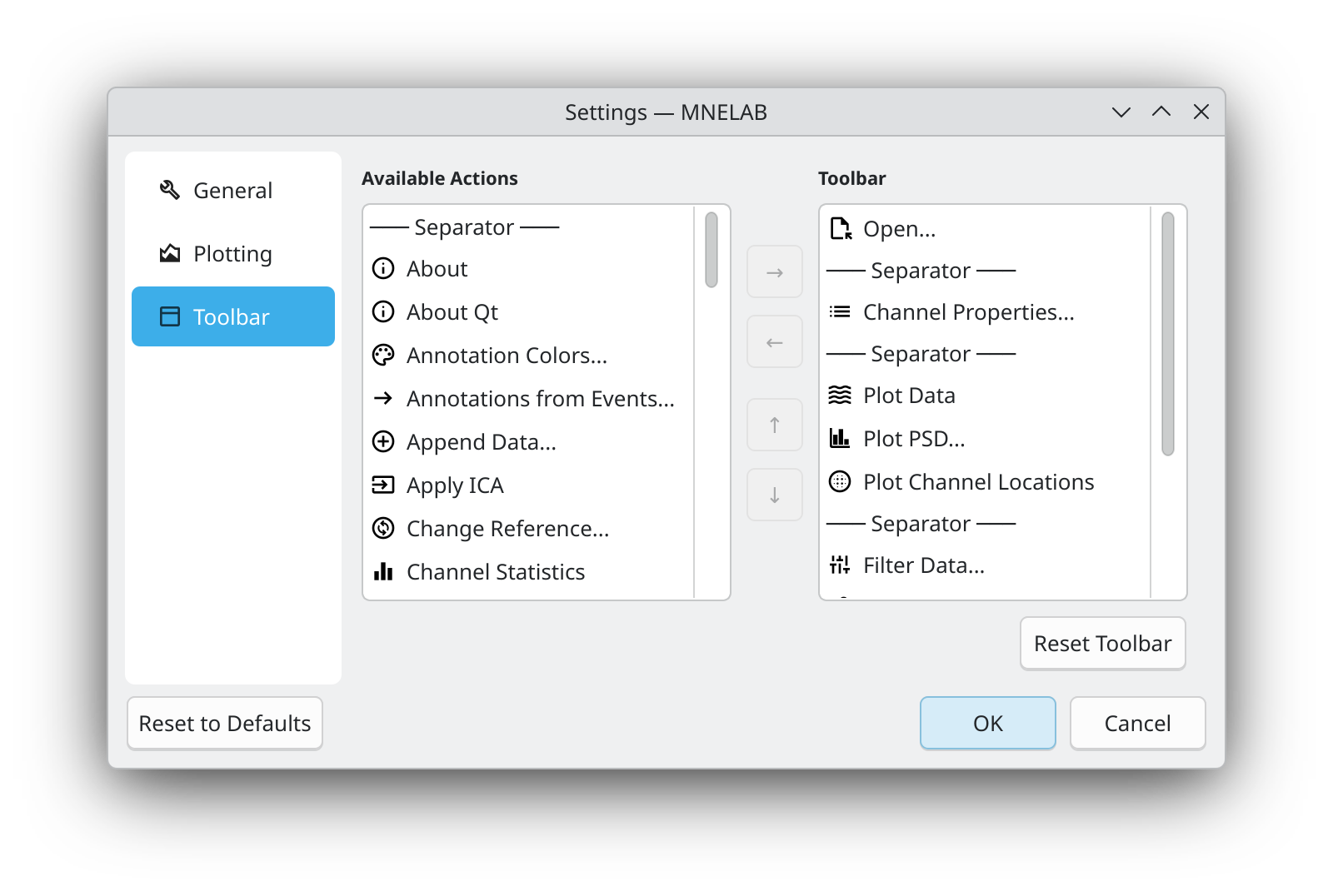Select the Open... text in Toolbar list
The width and height of the screenshot is (1333, 896).
900,229
